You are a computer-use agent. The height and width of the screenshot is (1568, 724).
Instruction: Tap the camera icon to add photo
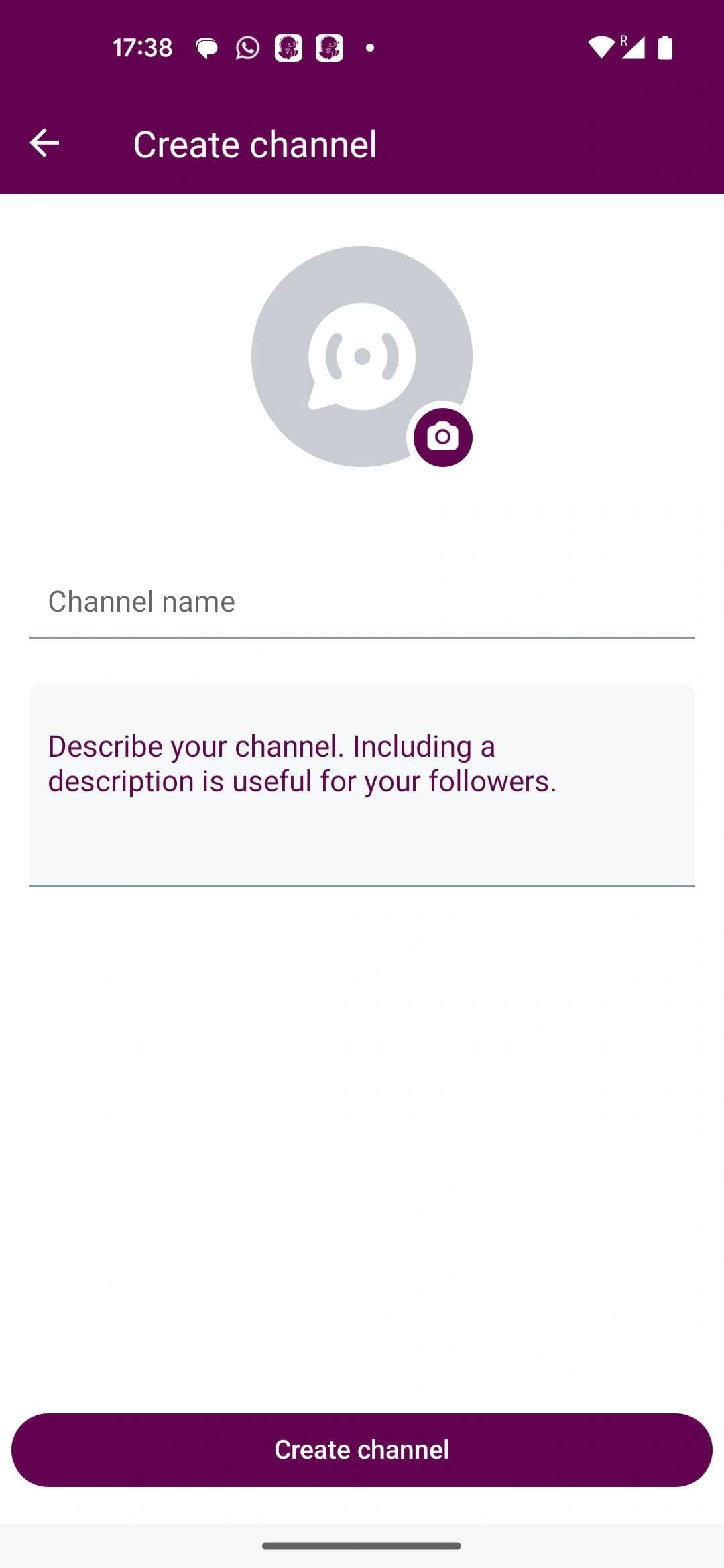442,437
